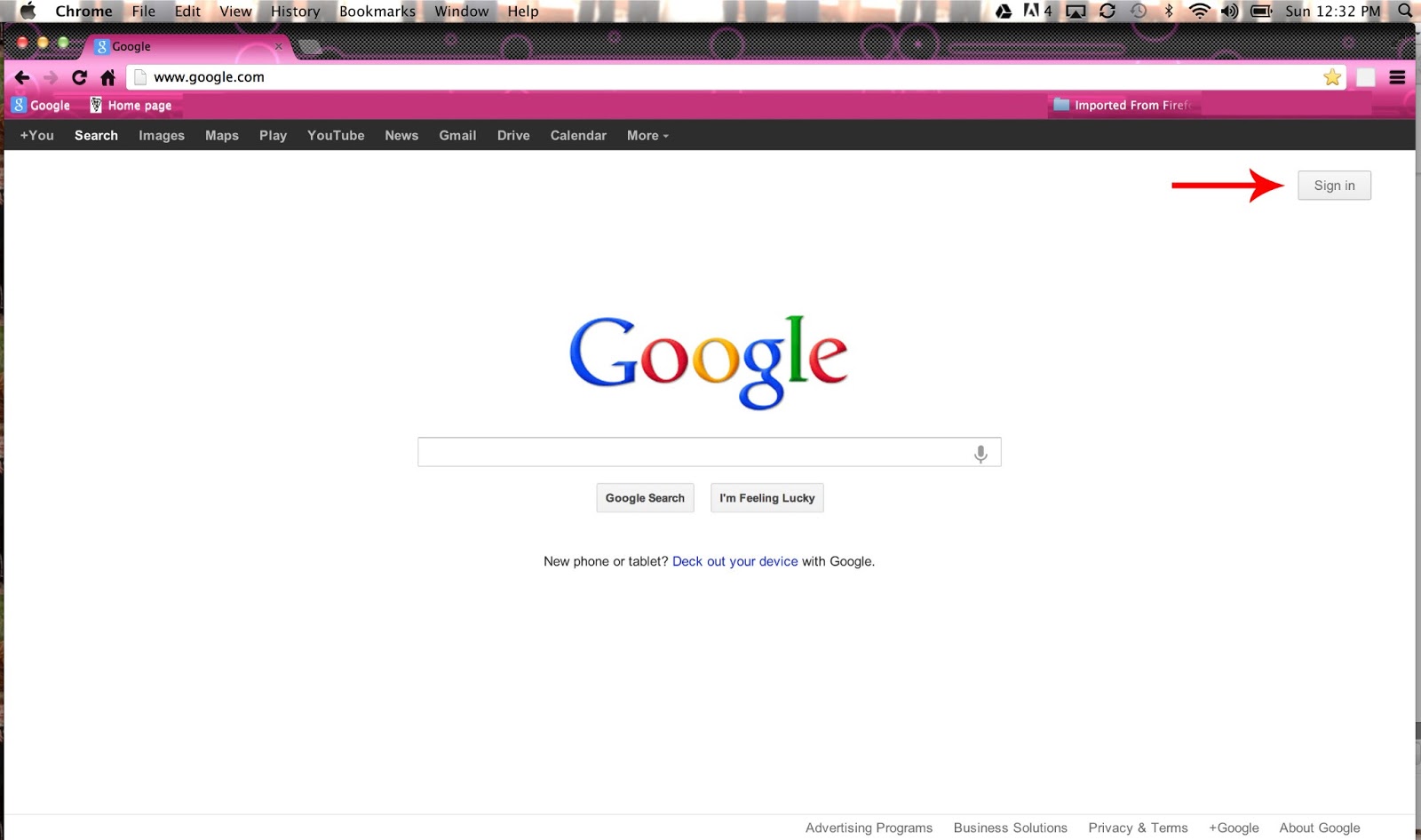Viewport: 1421px width, 840px height.
Task: Select the Google browser tab
Action: pyautogui.click(x=187, y=46)
